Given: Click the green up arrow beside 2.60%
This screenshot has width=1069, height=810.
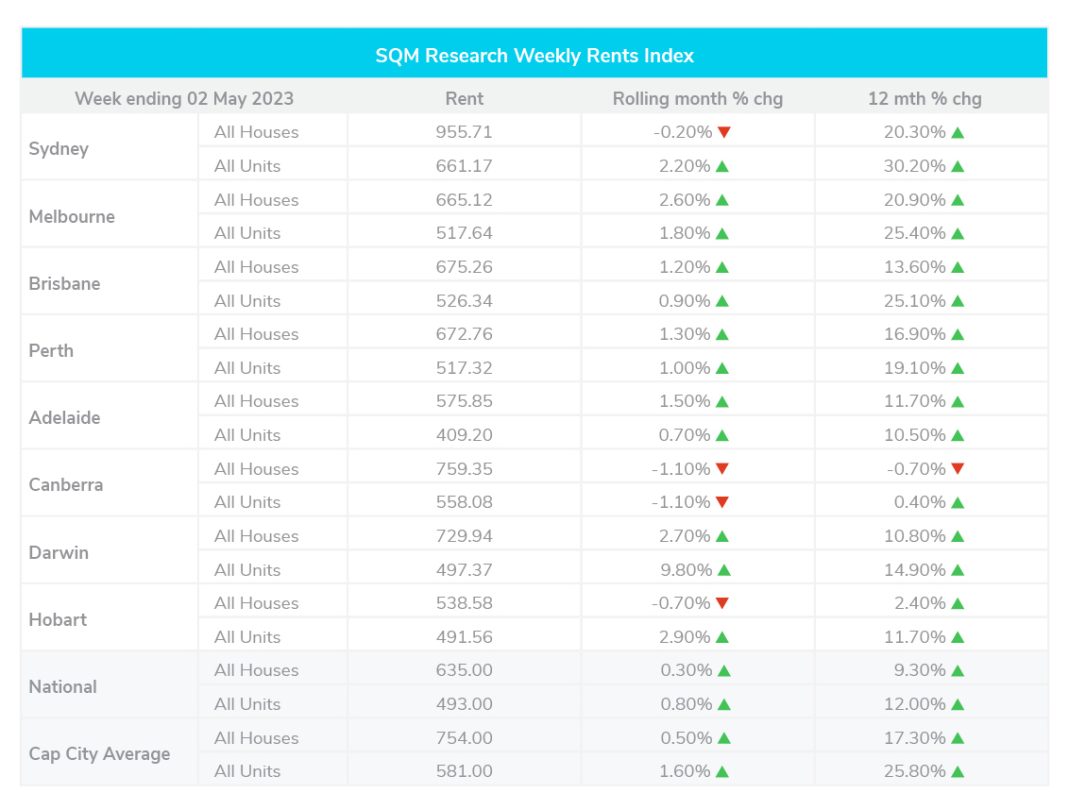Looking at the screenshot, I should [723, 200].
